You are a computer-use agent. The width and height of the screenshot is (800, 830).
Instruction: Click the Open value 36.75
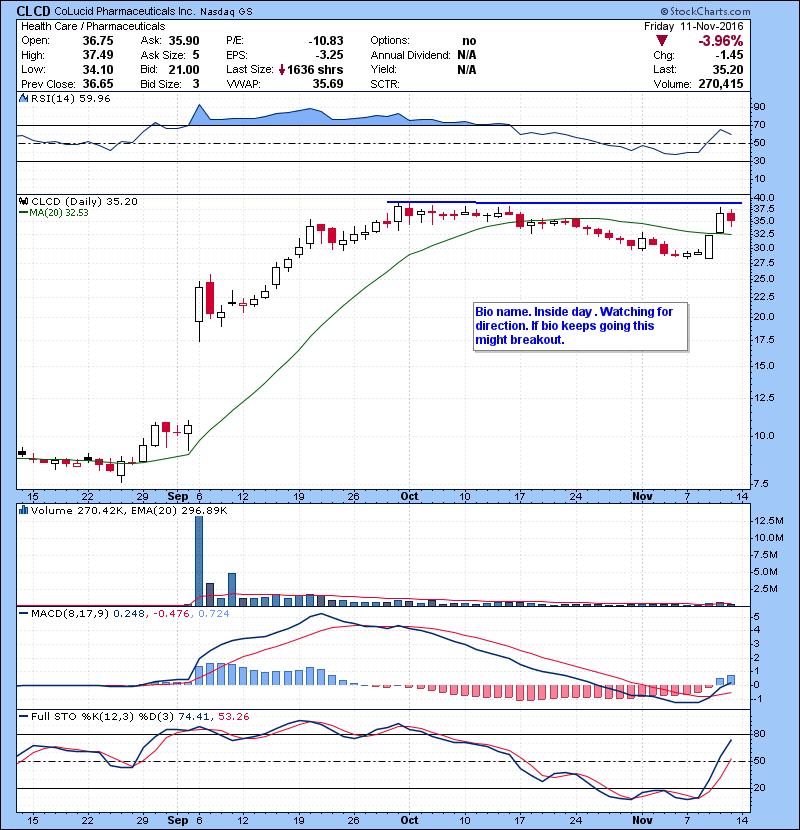coord(98,41)
